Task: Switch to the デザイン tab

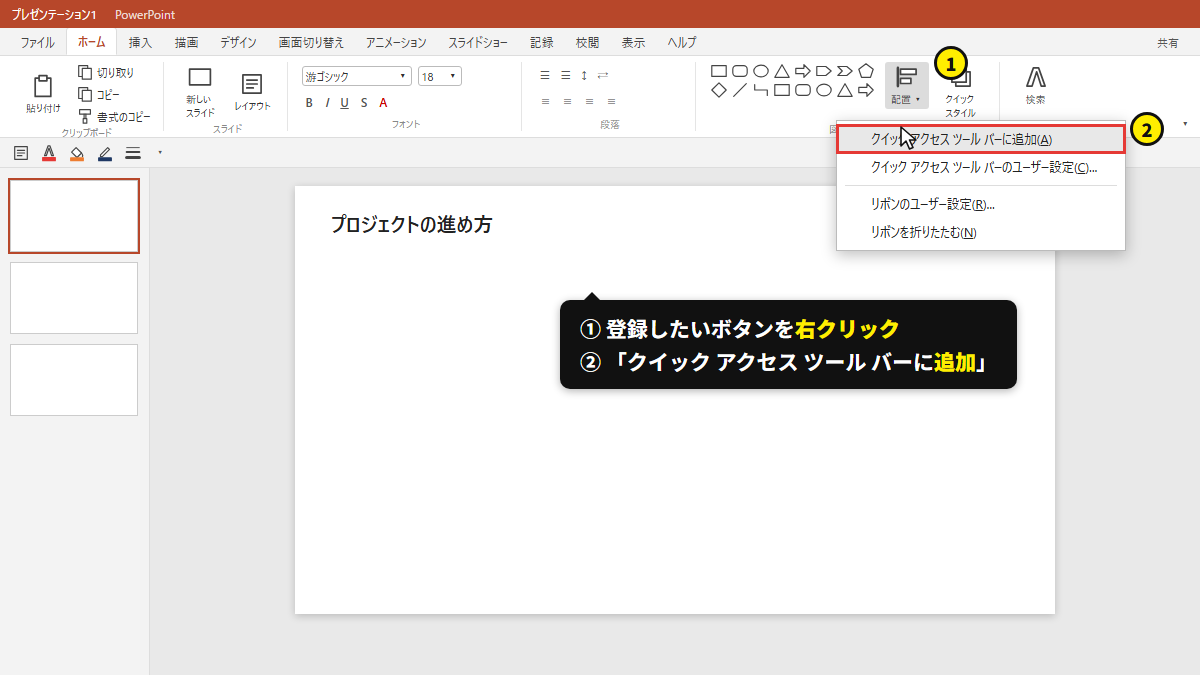Action: point(239,42)
